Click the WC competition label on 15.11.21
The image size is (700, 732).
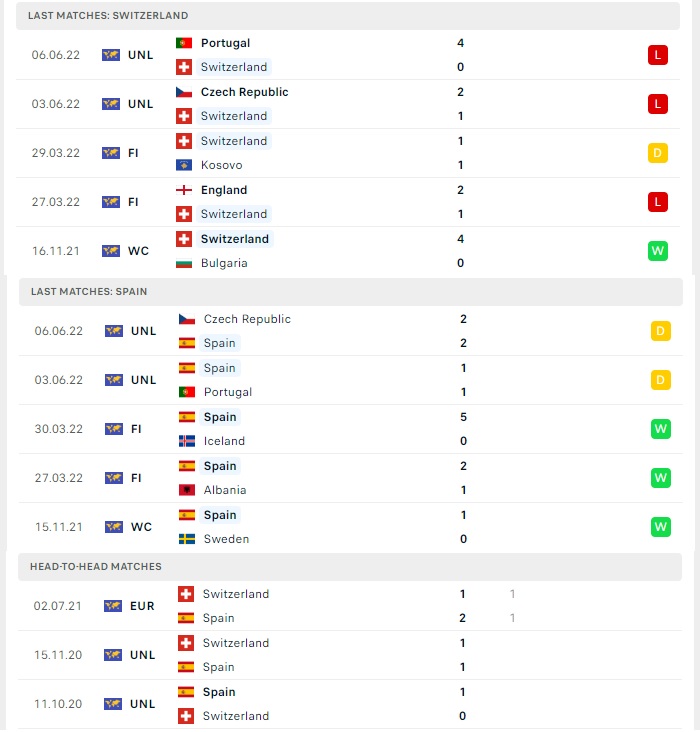141,527
